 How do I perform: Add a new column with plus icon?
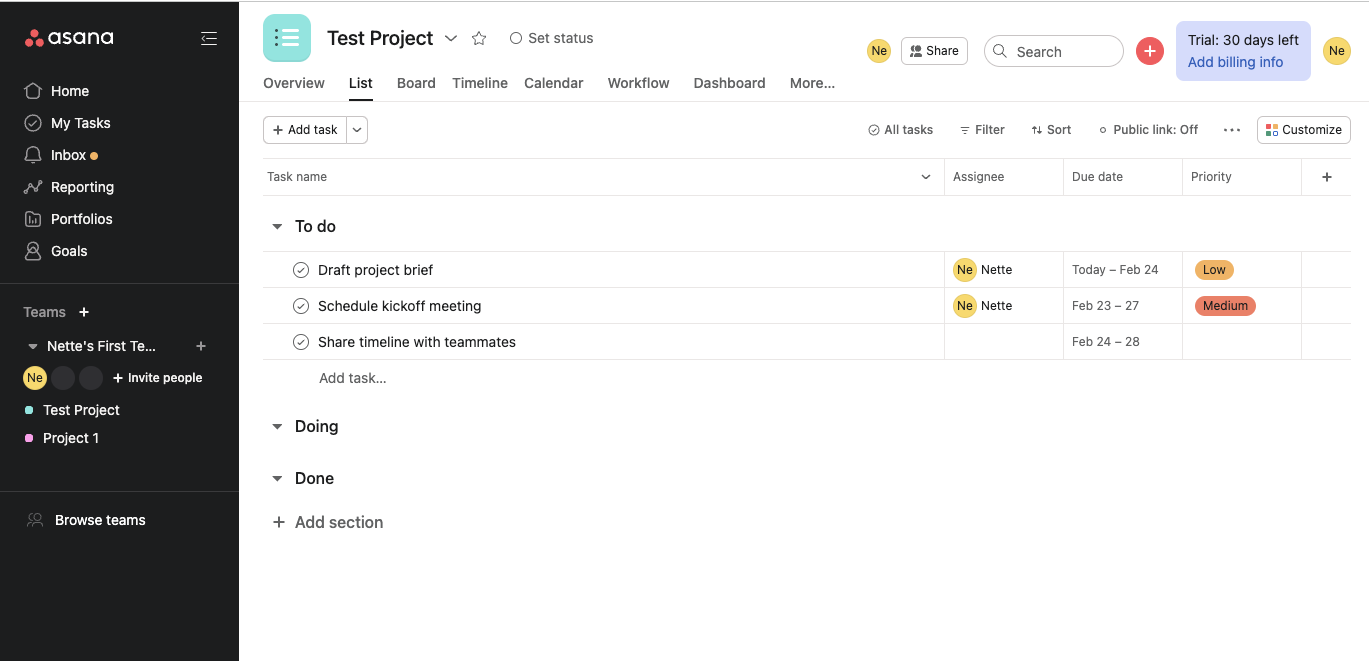point(1327,177)
